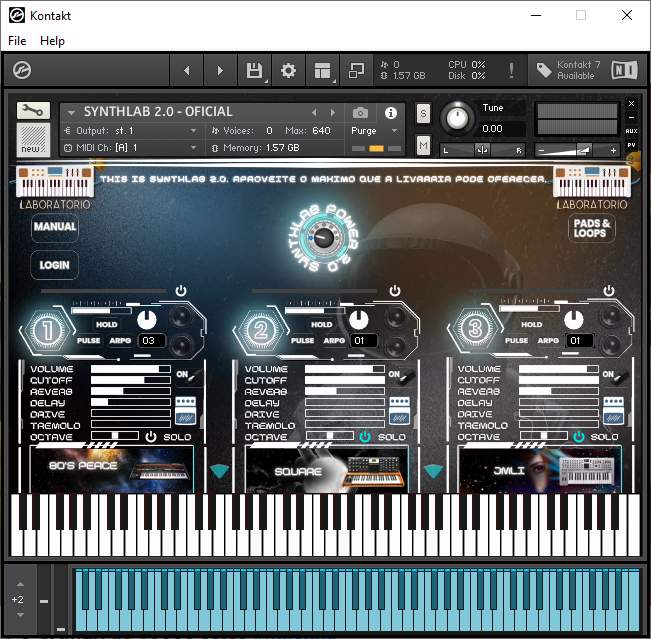Image resolution: width=651 pixels, height=639 pixels.
Task: Open the SQUARE preset thumbnail
Action: (326, 469)
